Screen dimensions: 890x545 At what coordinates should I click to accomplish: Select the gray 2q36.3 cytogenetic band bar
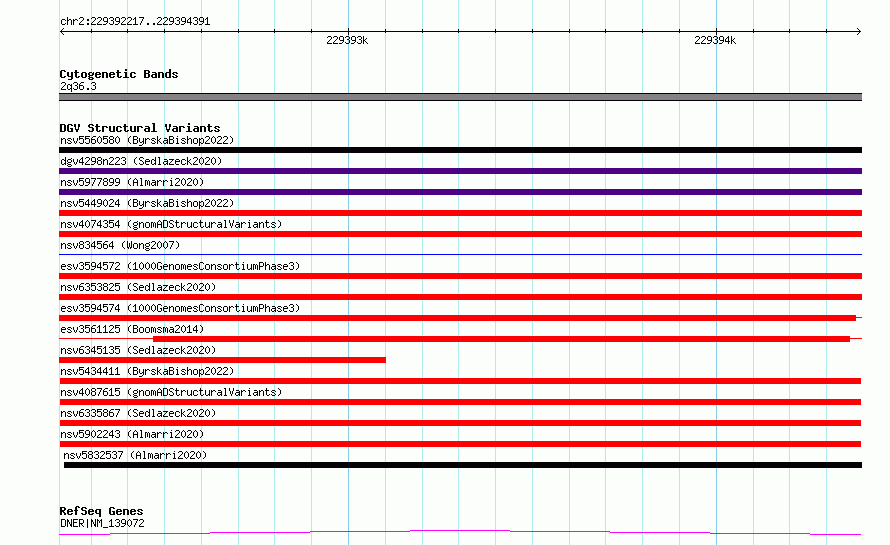point(460,97)
